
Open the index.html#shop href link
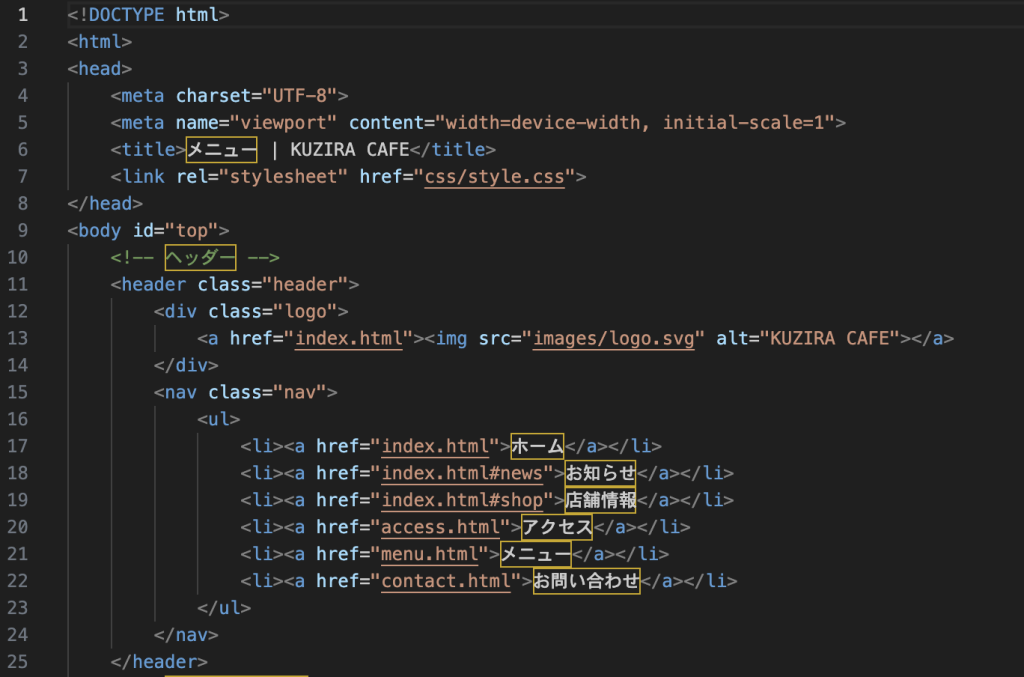coord(467,500)
